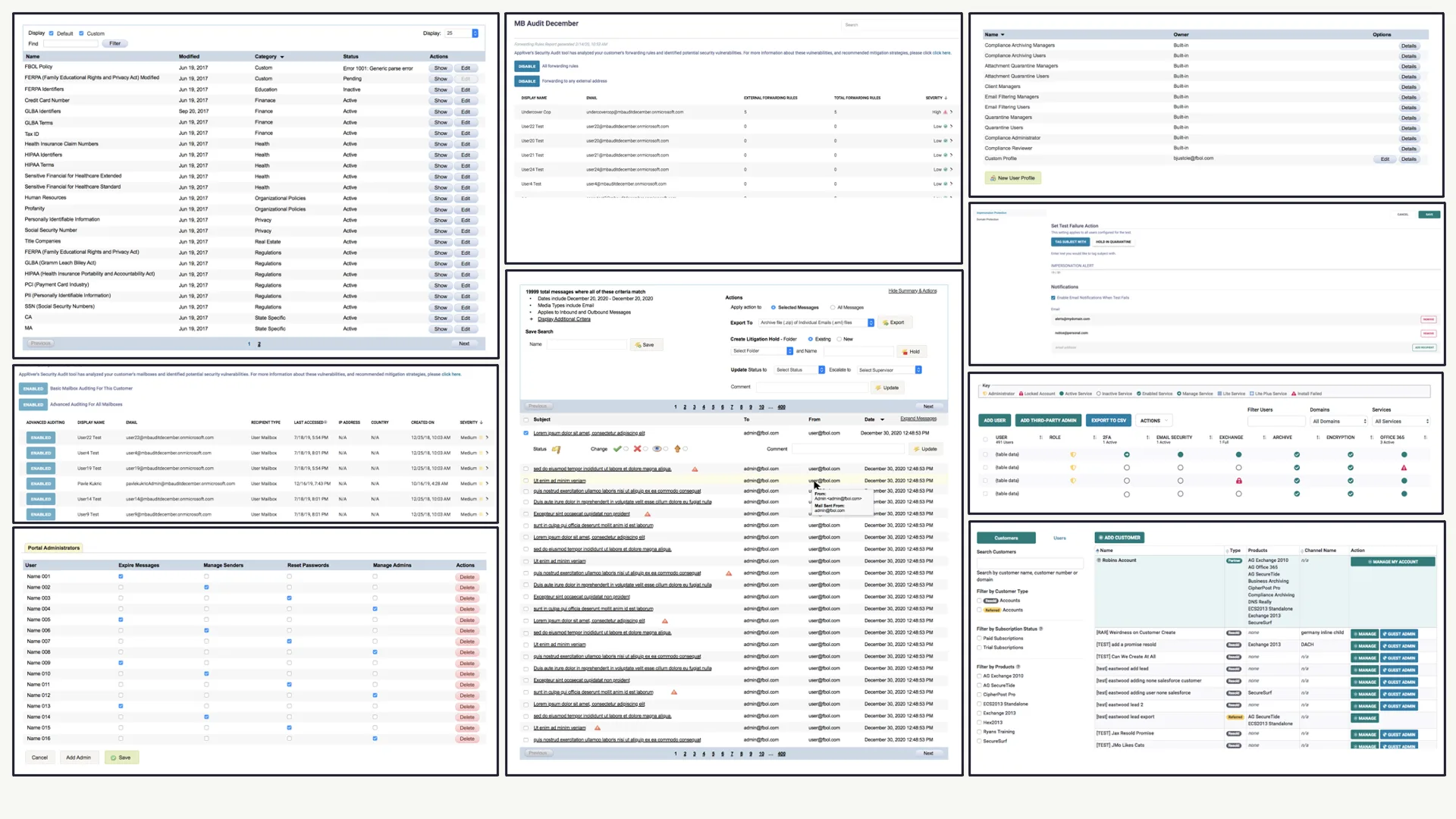Go to page 400 in top message pagination
The width and height of the screenshot is (1456, 819).
pos(781,407)
